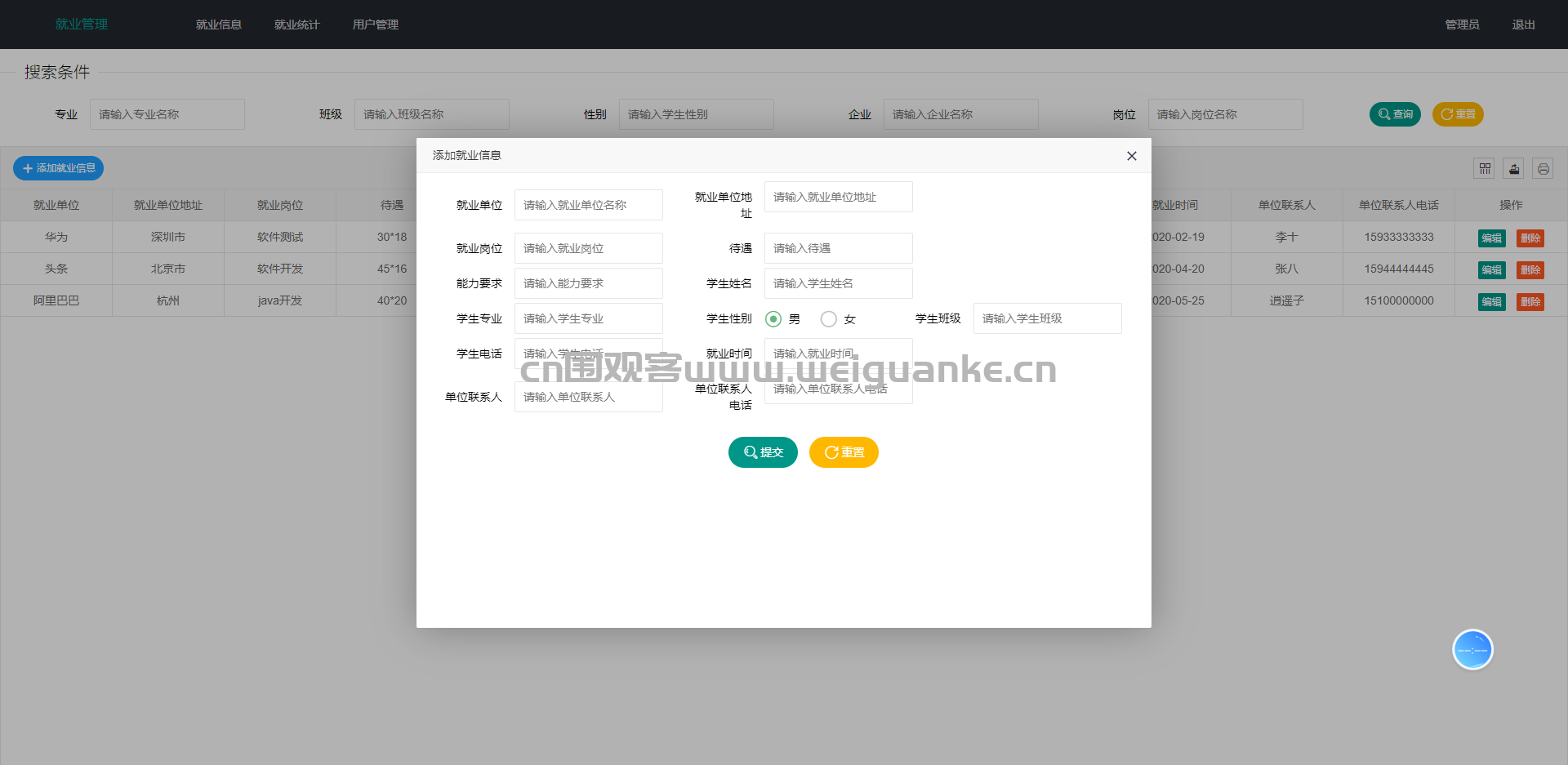Open 用户管理 in top navigation
The image size is (1568, 765).
[376, 24]
